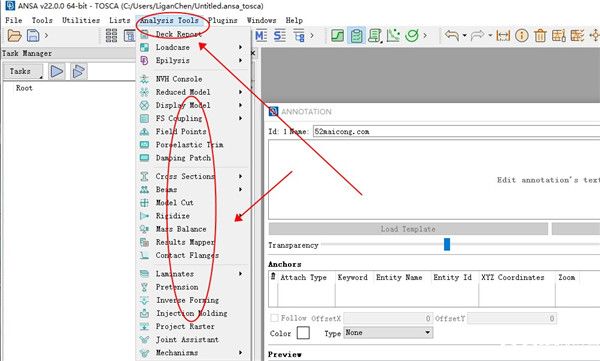
Task: Click the Entity Name column header
Action: (x=399, y=277)
